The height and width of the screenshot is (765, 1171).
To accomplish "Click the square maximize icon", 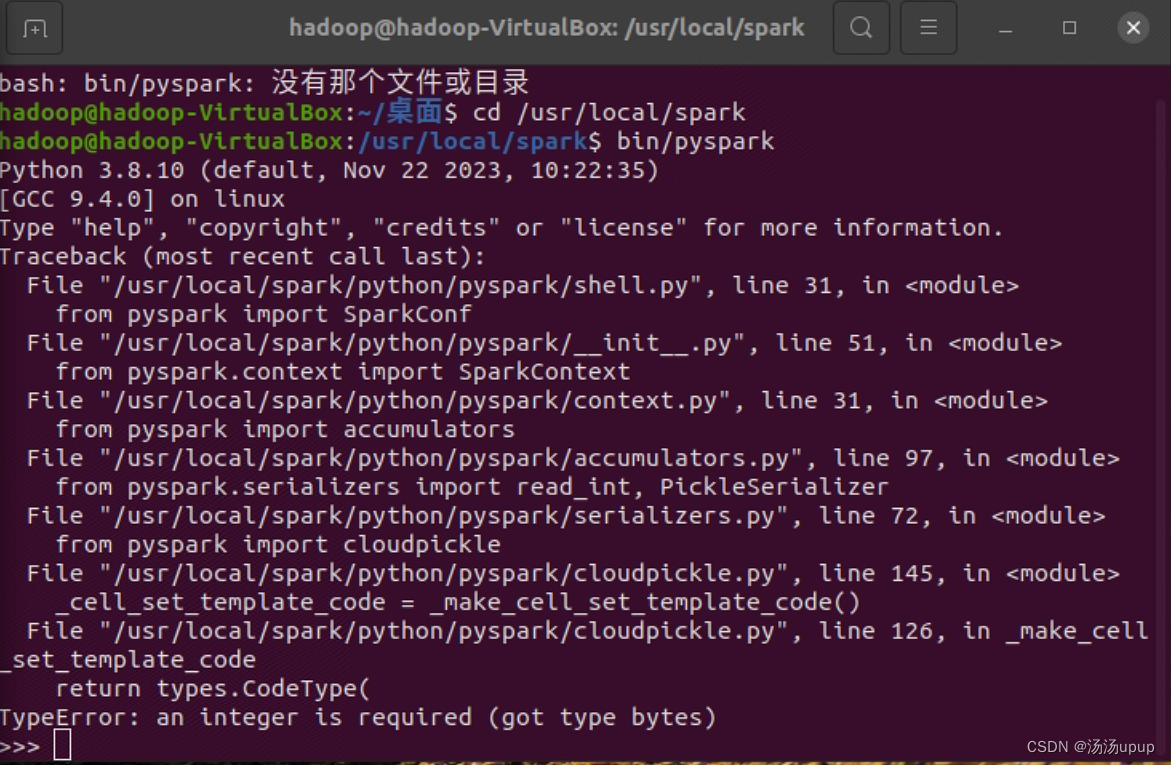I will 1069,28.
